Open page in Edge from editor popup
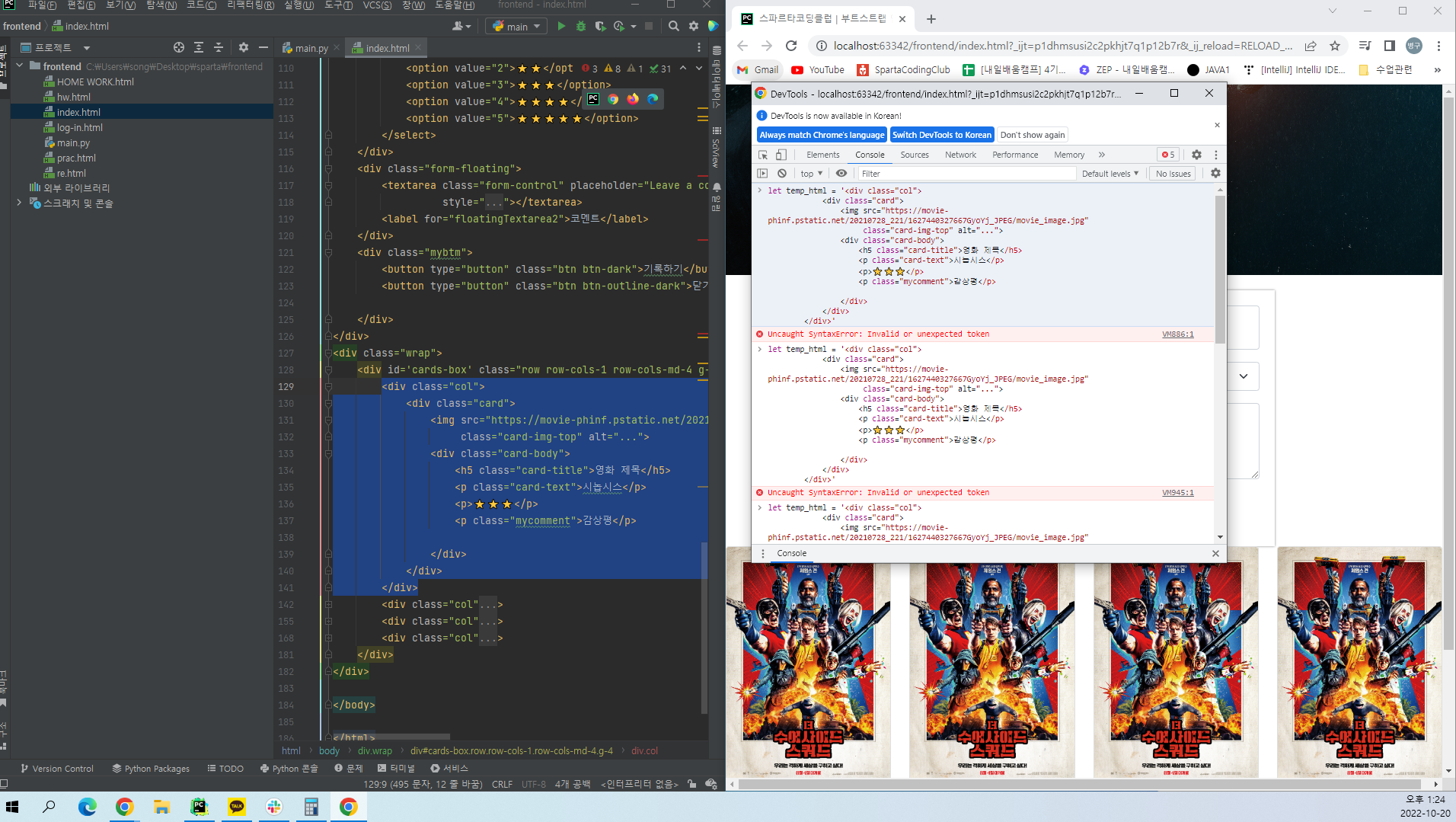The height and width of the screenshot is (822, 1456). click(x=653, y=99)
